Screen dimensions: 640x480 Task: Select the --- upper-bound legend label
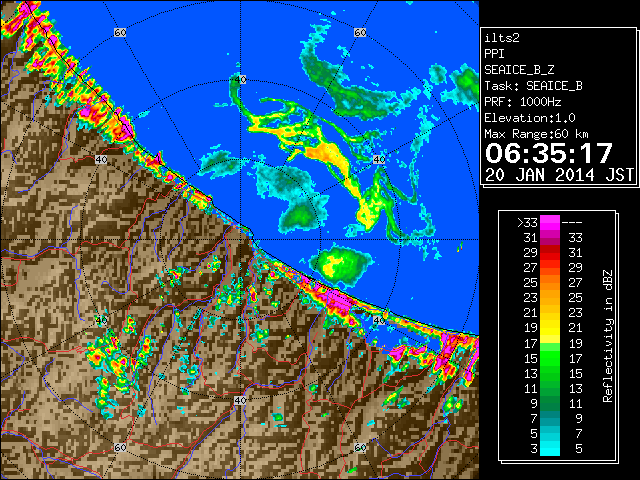pos(572,223)
